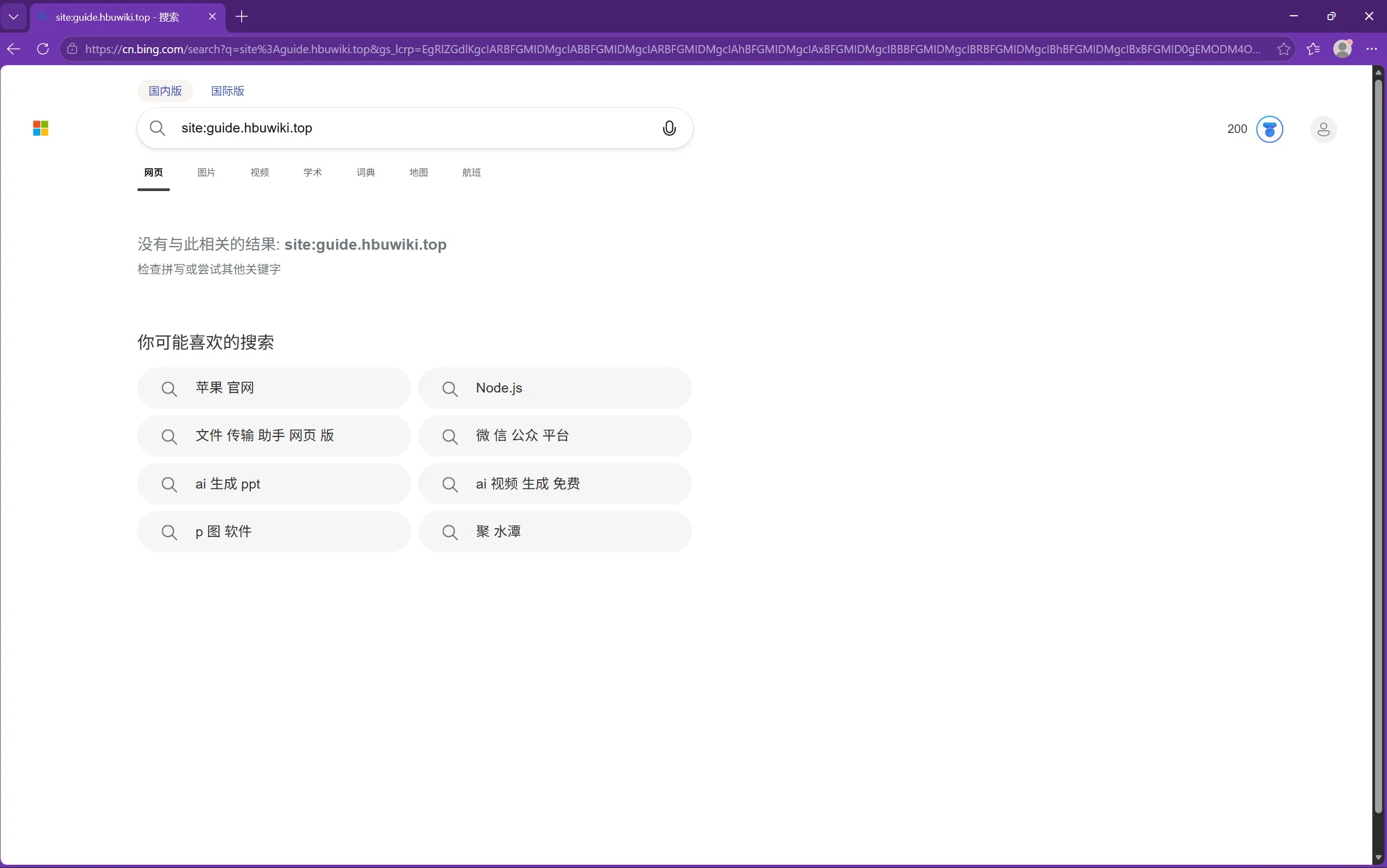Select the 网页 results tab
The width and height of the screenshot is (1387, 868).
pyautogui.click(x=153, y=173)
